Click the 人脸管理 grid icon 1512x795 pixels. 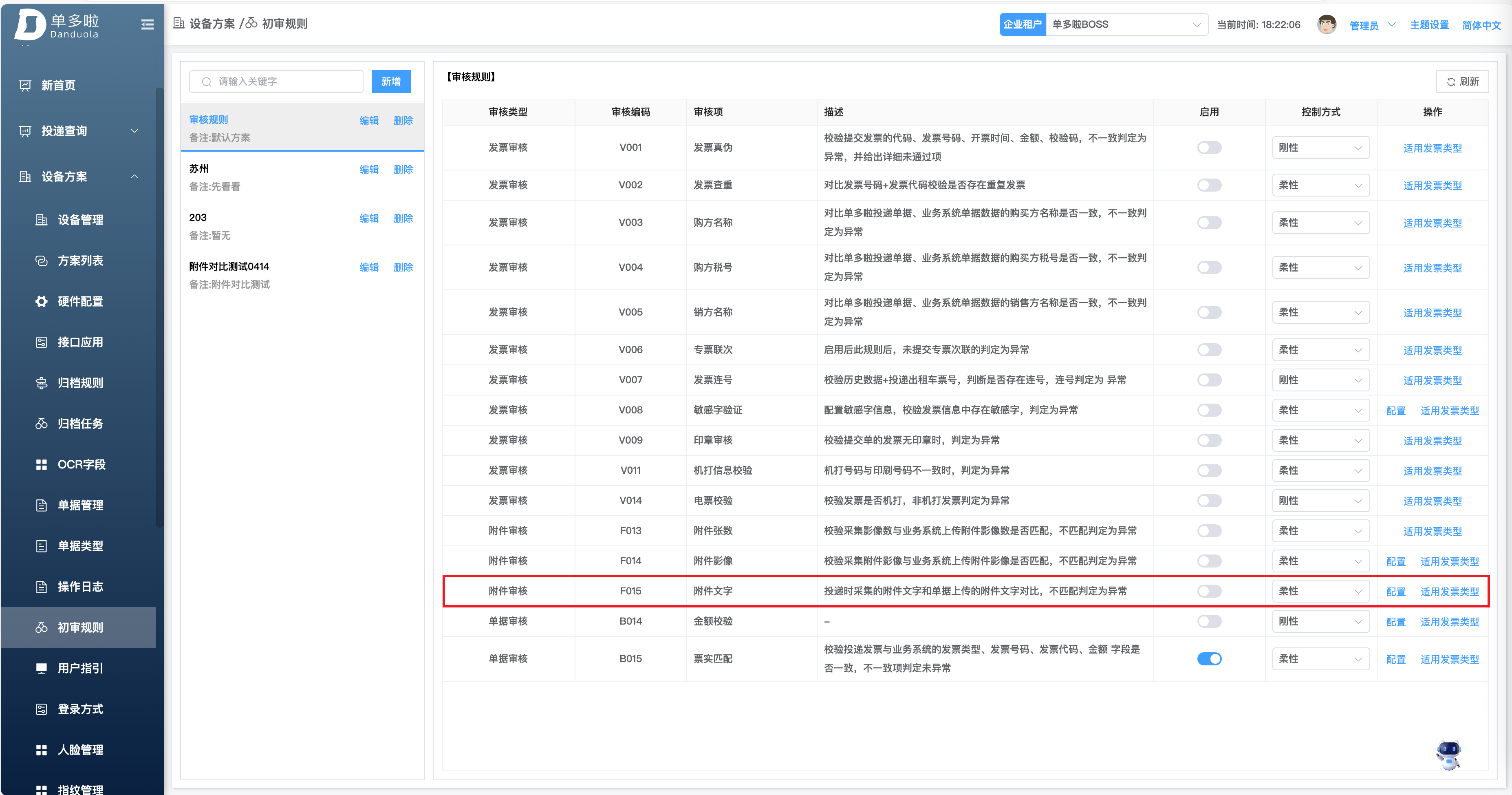click(41, 750)
